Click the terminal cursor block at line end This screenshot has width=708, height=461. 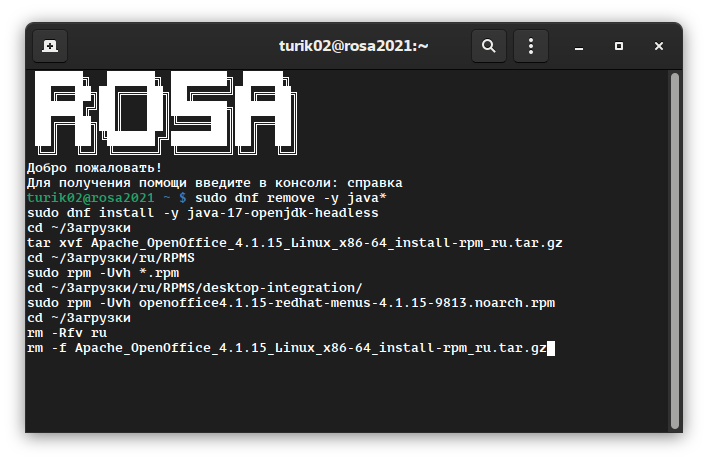(x=551, y=348)
